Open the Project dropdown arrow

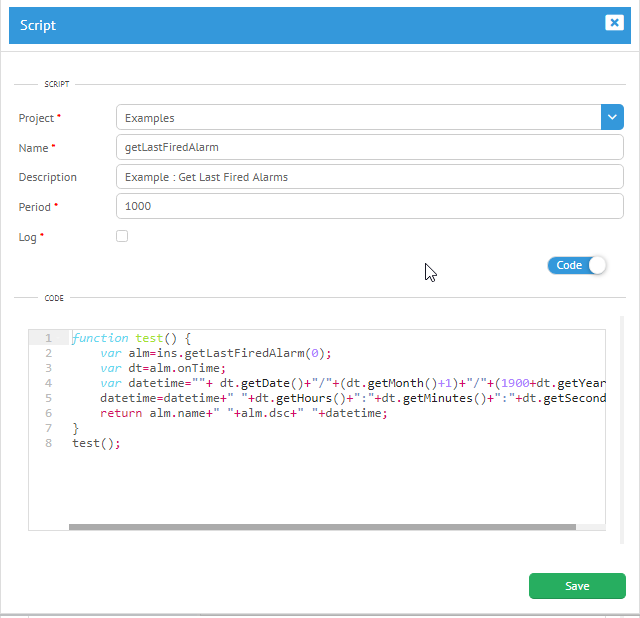(612, 117)
